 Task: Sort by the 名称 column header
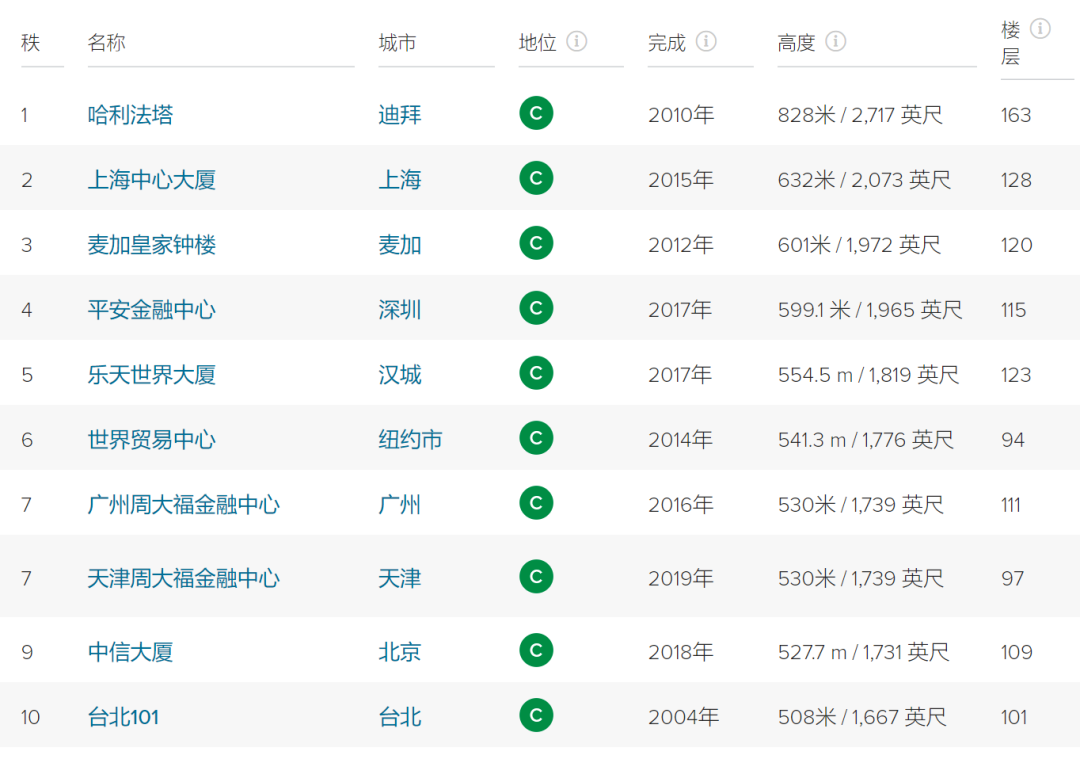point(107,43)
